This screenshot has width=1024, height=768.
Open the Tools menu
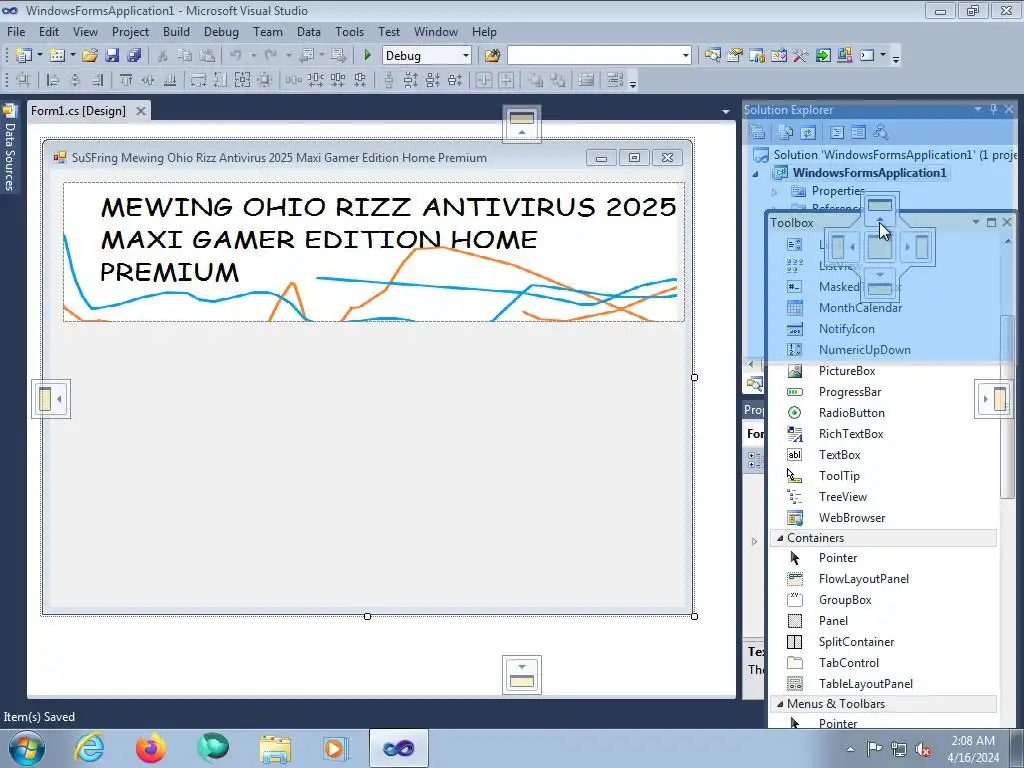[x=349, y=31]
